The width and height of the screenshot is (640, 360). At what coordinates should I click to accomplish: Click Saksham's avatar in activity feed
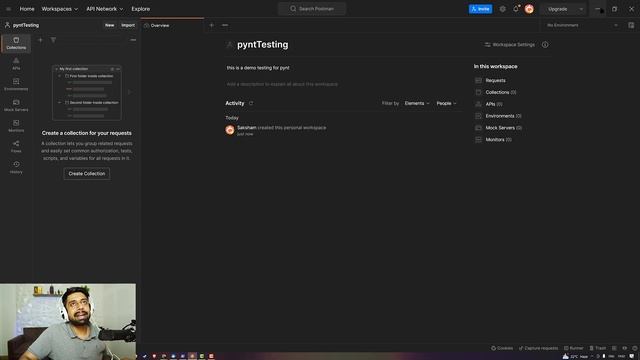[230, 130]
